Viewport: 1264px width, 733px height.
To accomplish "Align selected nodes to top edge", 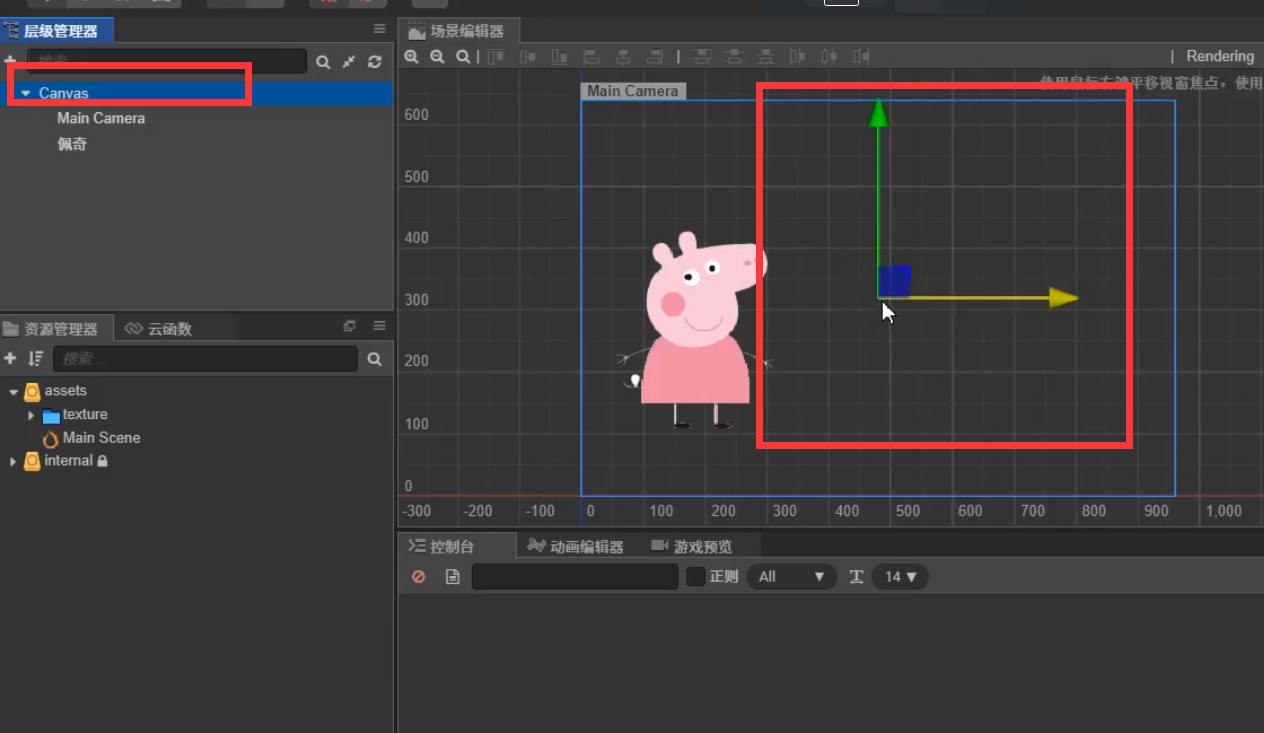I will [496, 57].
